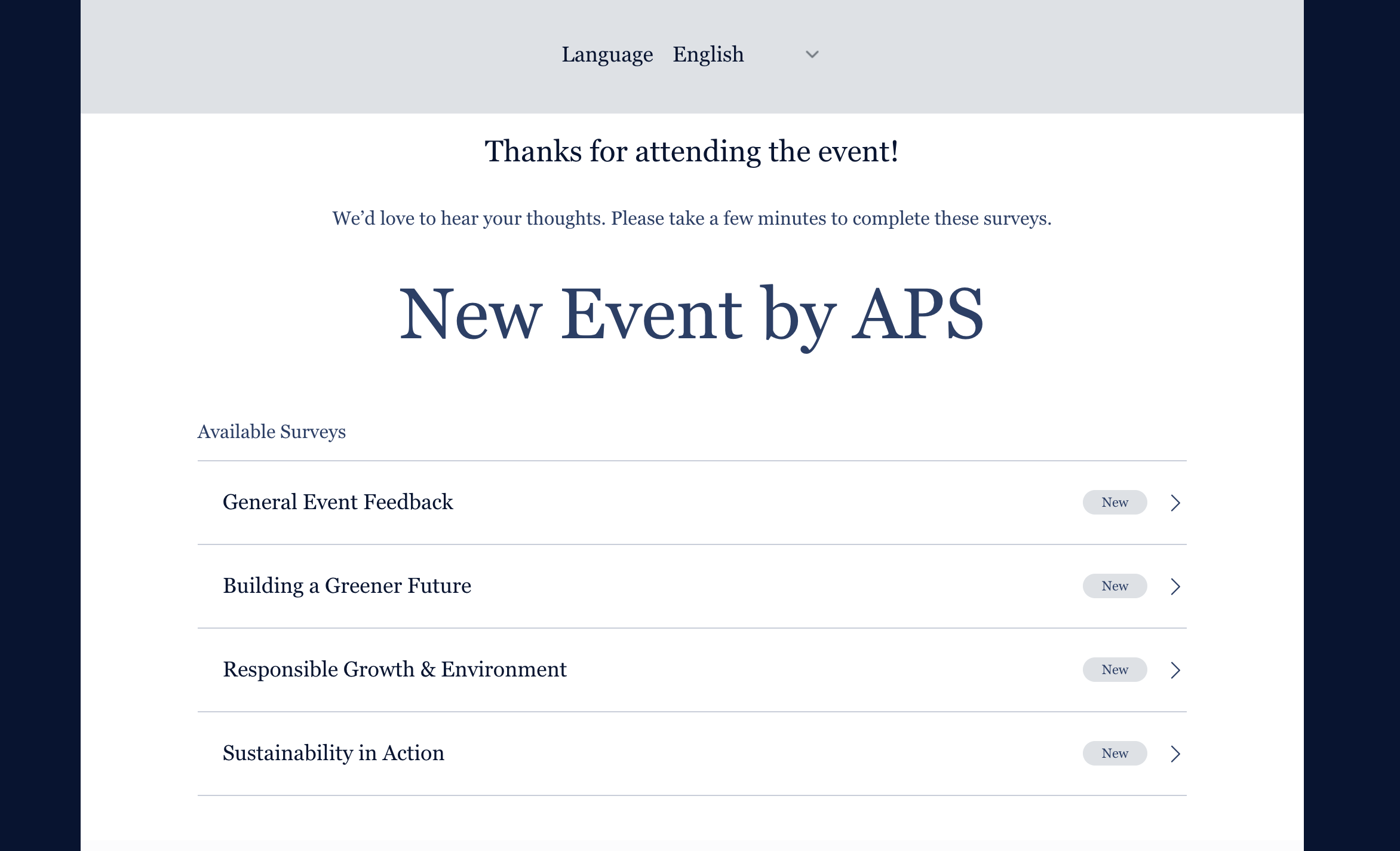
Task: Click New badge on Building a Greener Future
Action: 1115,586
